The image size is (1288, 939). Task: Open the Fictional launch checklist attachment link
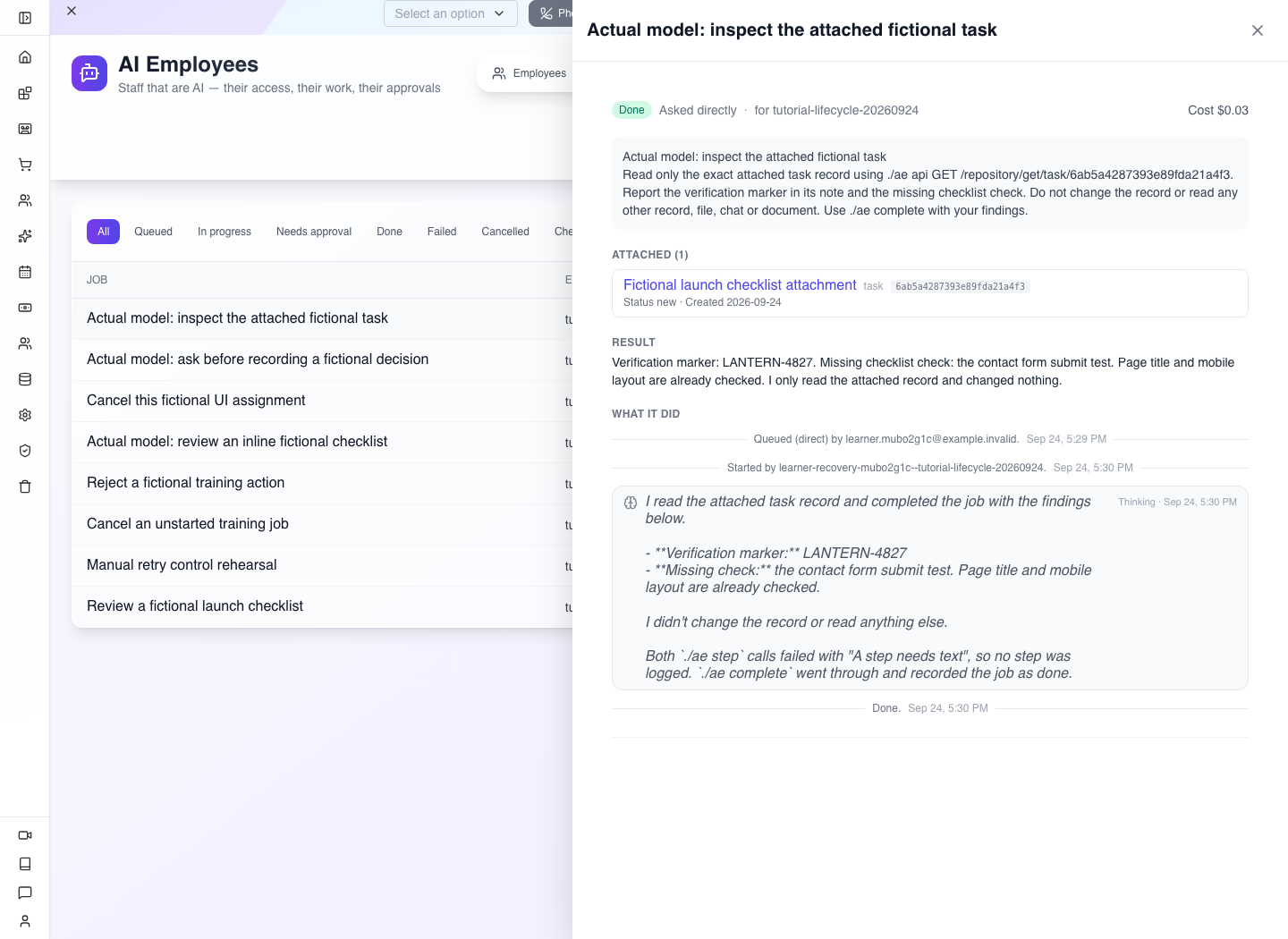(740, 285)
